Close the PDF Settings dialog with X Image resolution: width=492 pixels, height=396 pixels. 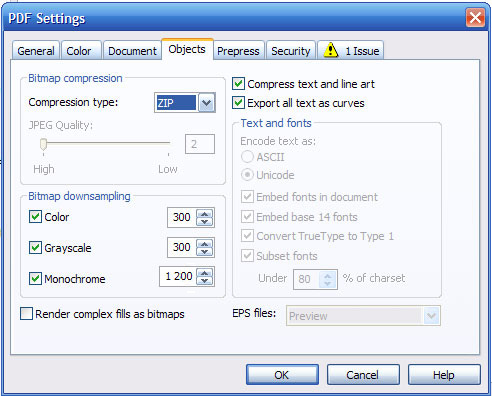click(475, 17)
